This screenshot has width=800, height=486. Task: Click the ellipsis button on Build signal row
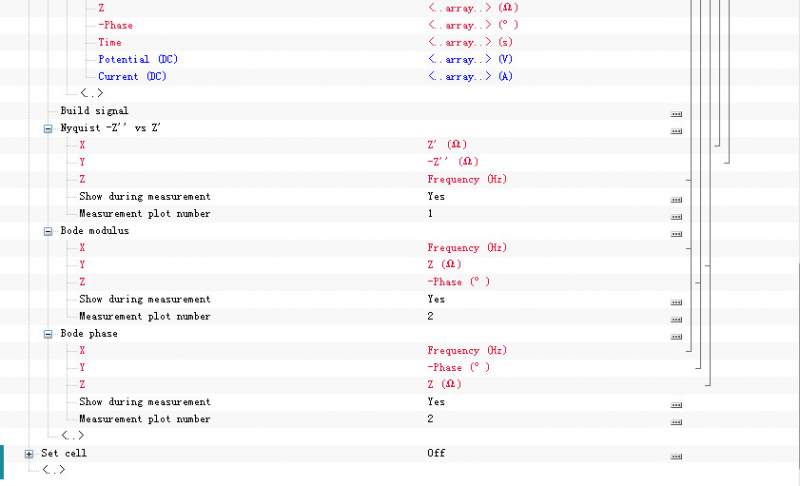[676, 112]
